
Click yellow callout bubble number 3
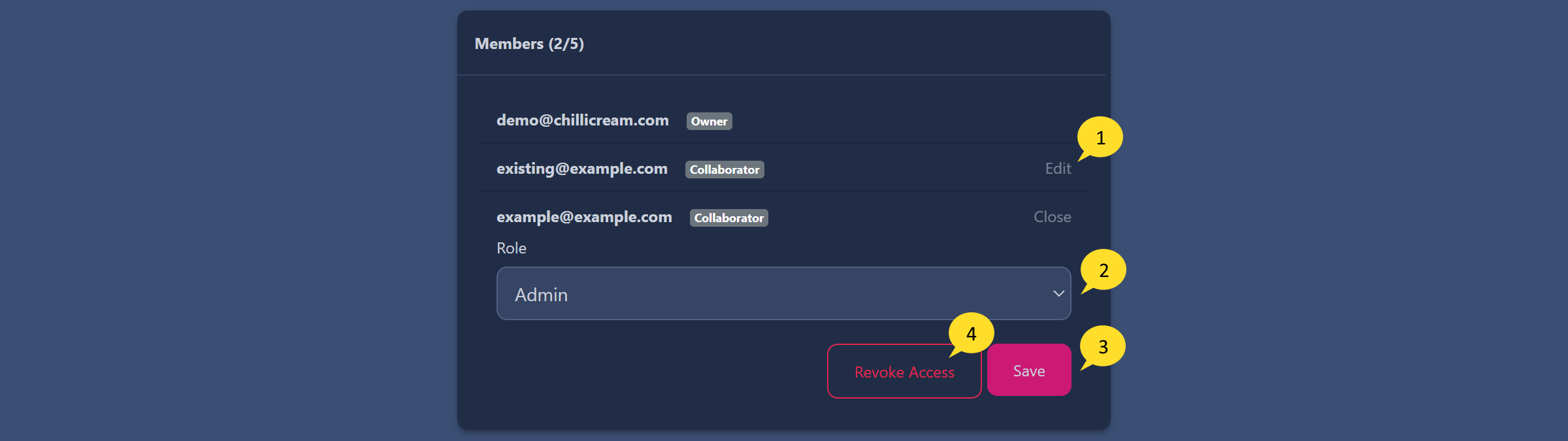click(1103, 346)
